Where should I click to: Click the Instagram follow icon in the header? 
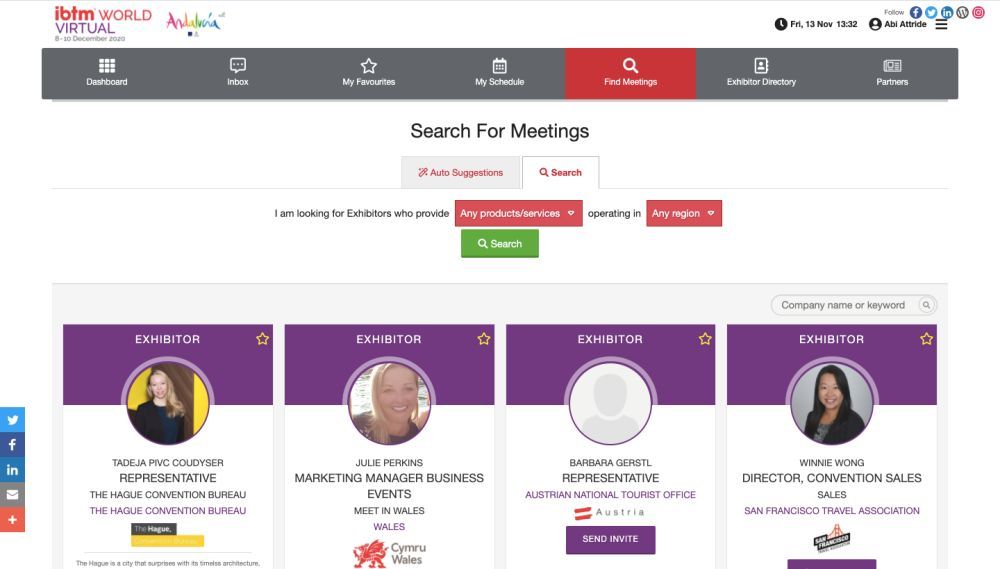(x=978, y=12)
